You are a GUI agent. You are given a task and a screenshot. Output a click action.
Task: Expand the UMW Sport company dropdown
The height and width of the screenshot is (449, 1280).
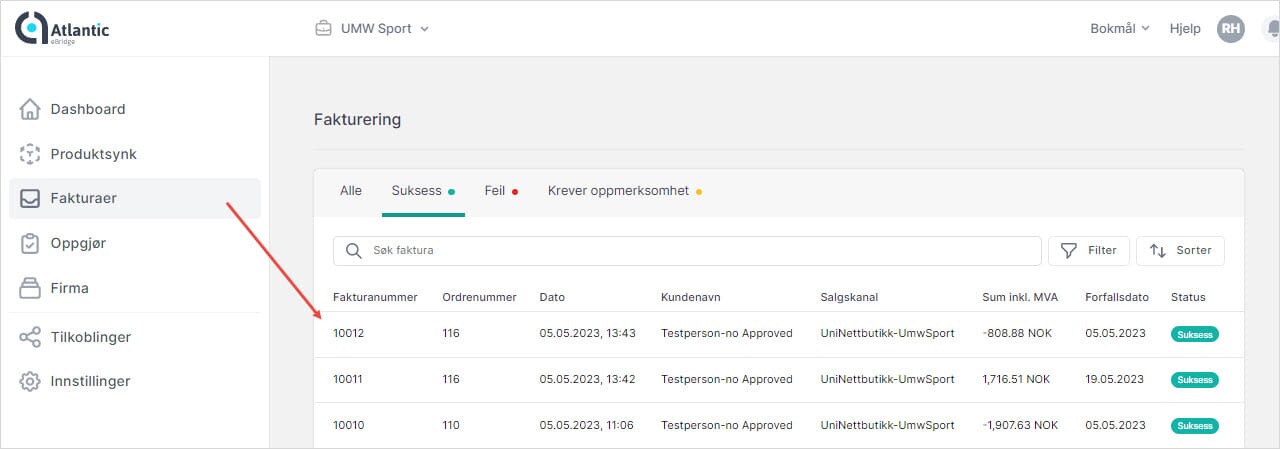[x=372, y=29]
